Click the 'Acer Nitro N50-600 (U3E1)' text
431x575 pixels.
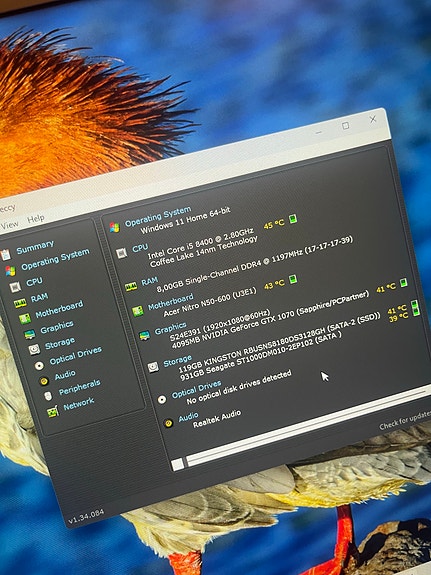coord(209,303)
